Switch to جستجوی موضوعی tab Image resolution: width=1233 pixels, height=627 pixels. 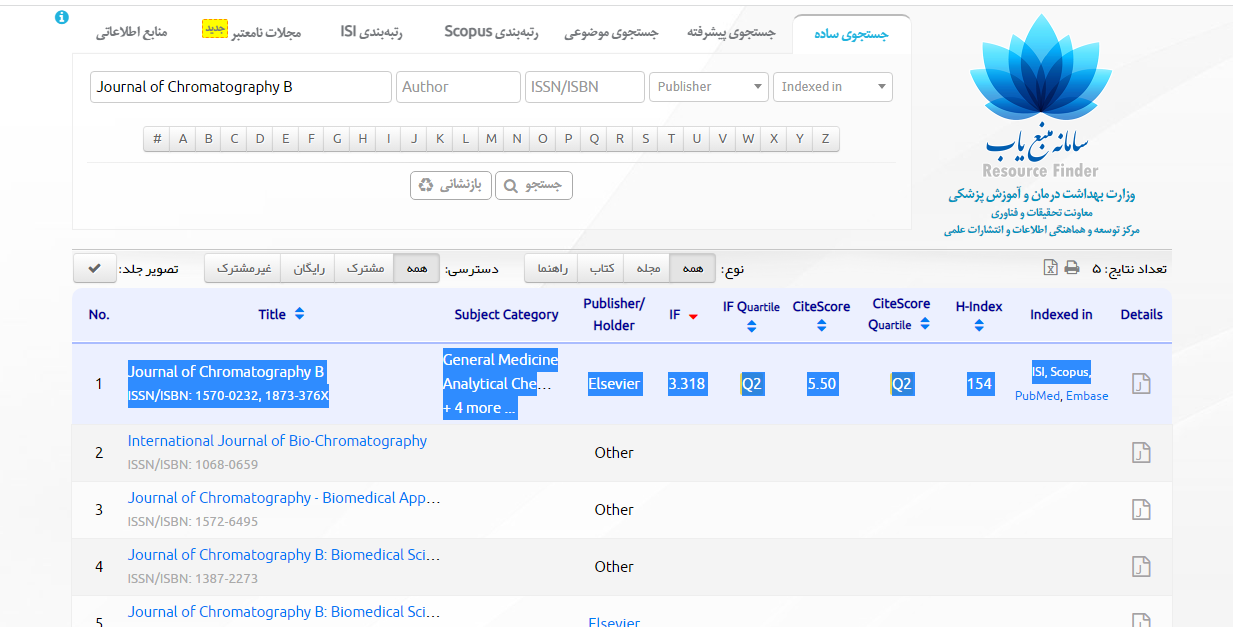[x=611, y=33]
